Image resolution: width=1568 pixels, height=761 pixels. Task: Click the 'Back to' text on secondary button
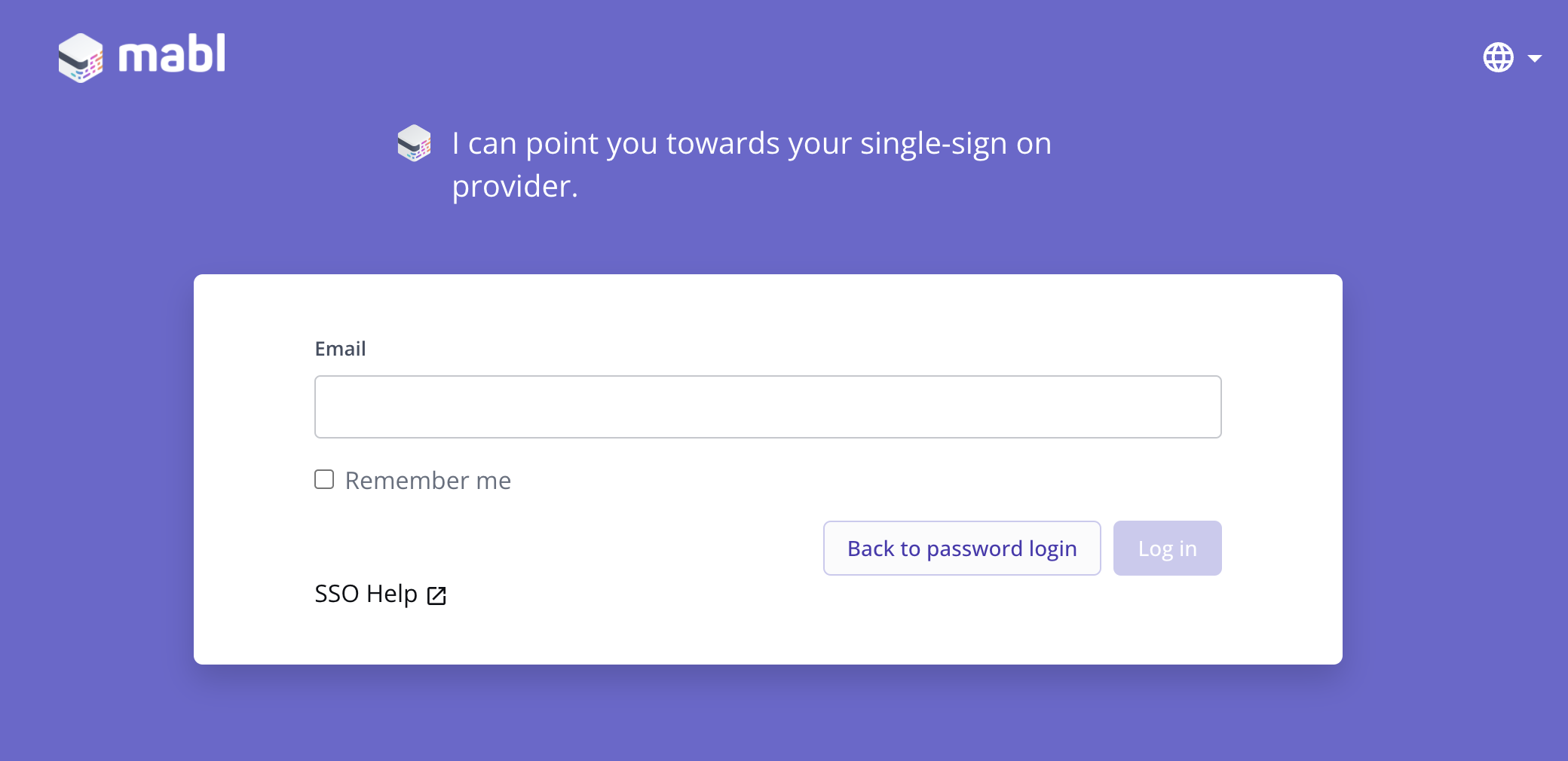tap(884, 549)
